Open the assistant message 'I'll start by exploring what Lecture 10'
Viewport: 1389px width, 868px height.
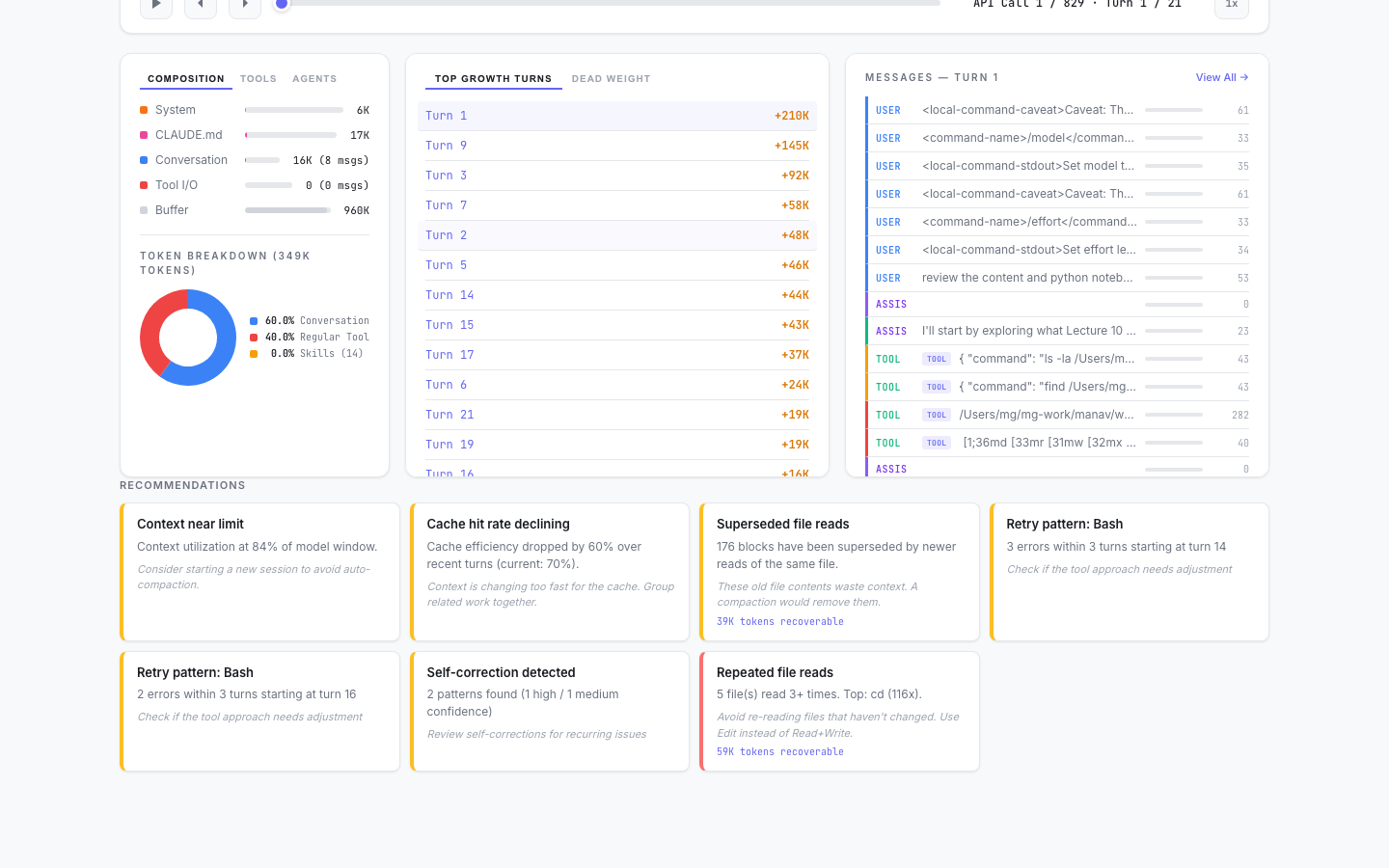tap(1058, 331)
